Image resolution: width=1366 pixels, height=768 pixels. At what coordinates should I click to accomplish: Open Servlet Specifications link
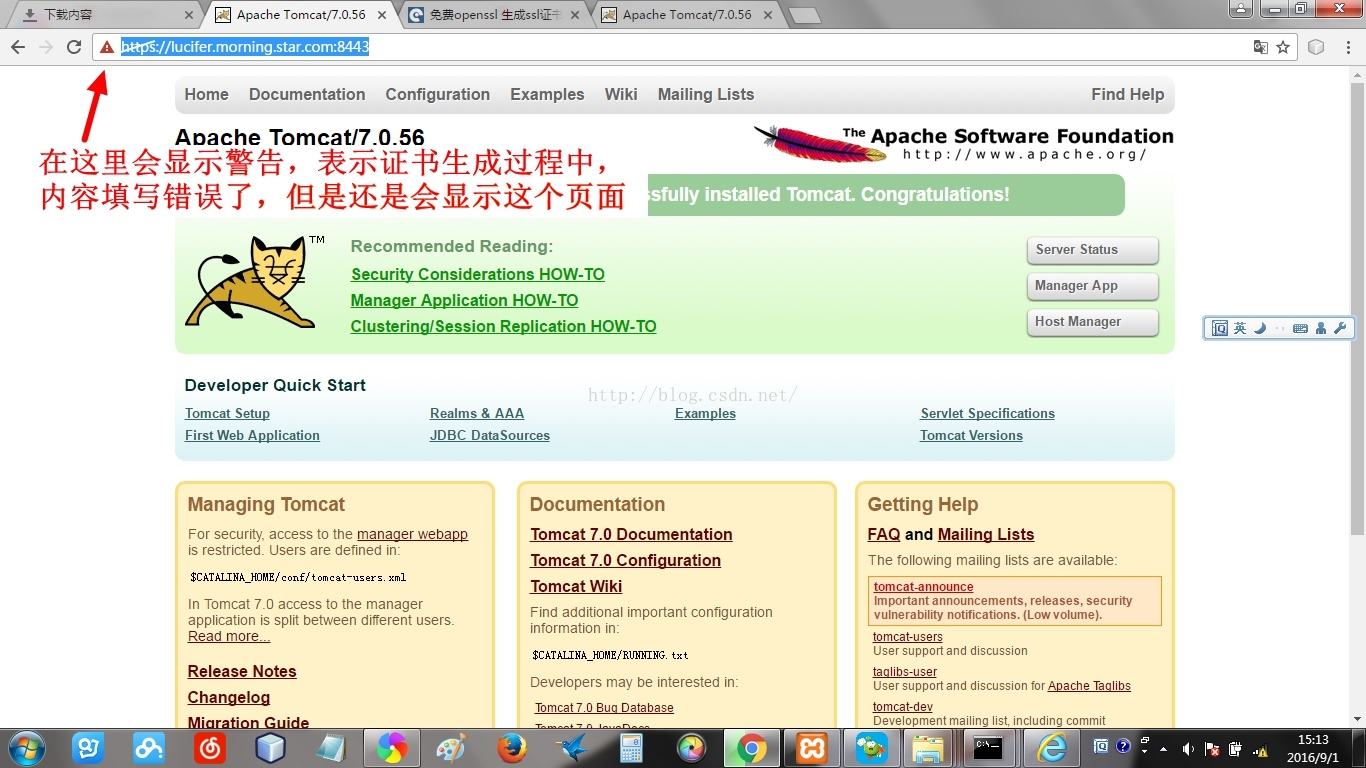point(988,413)
